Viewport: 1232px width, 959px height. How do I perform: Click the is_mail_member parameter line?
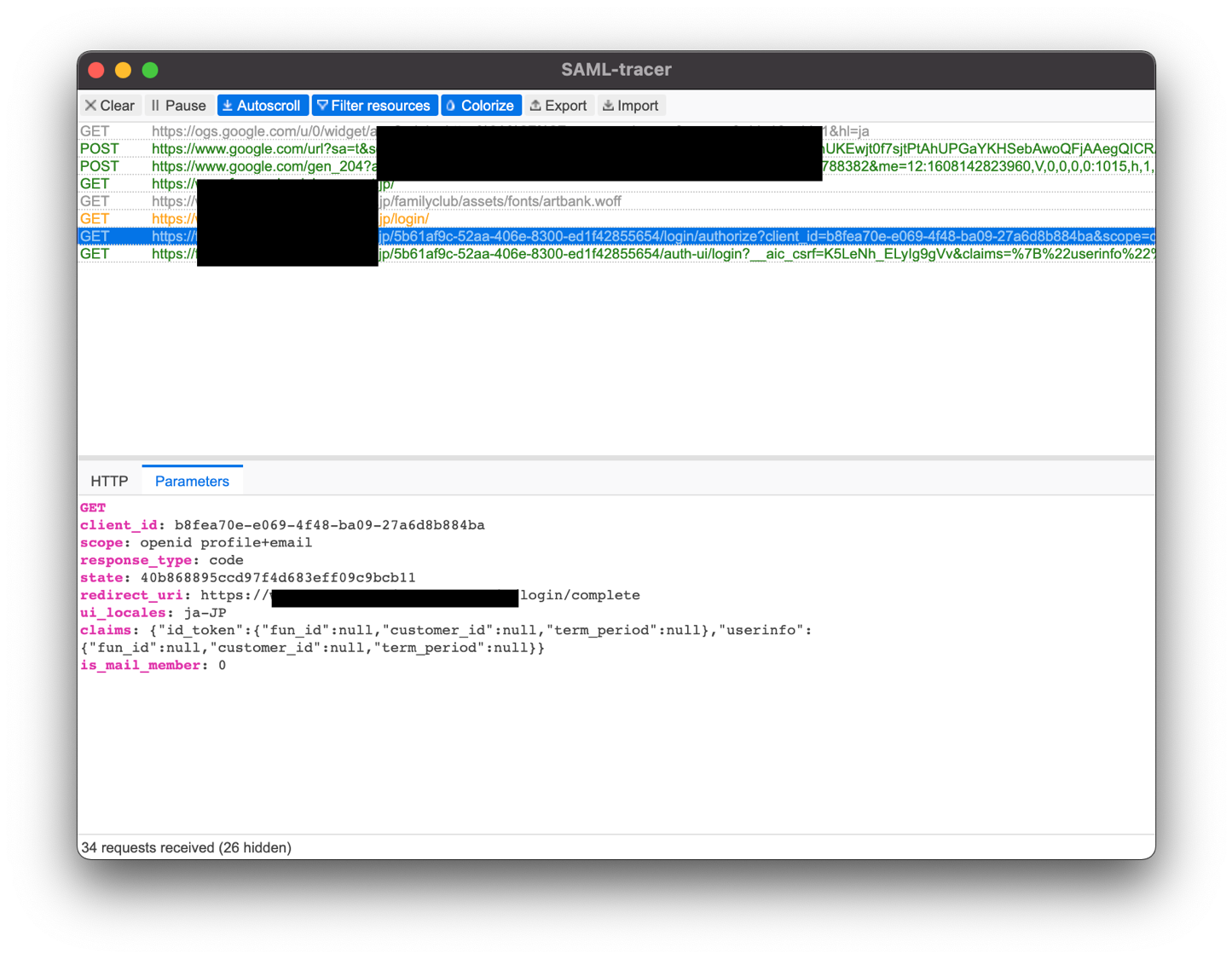pos(153,666)
